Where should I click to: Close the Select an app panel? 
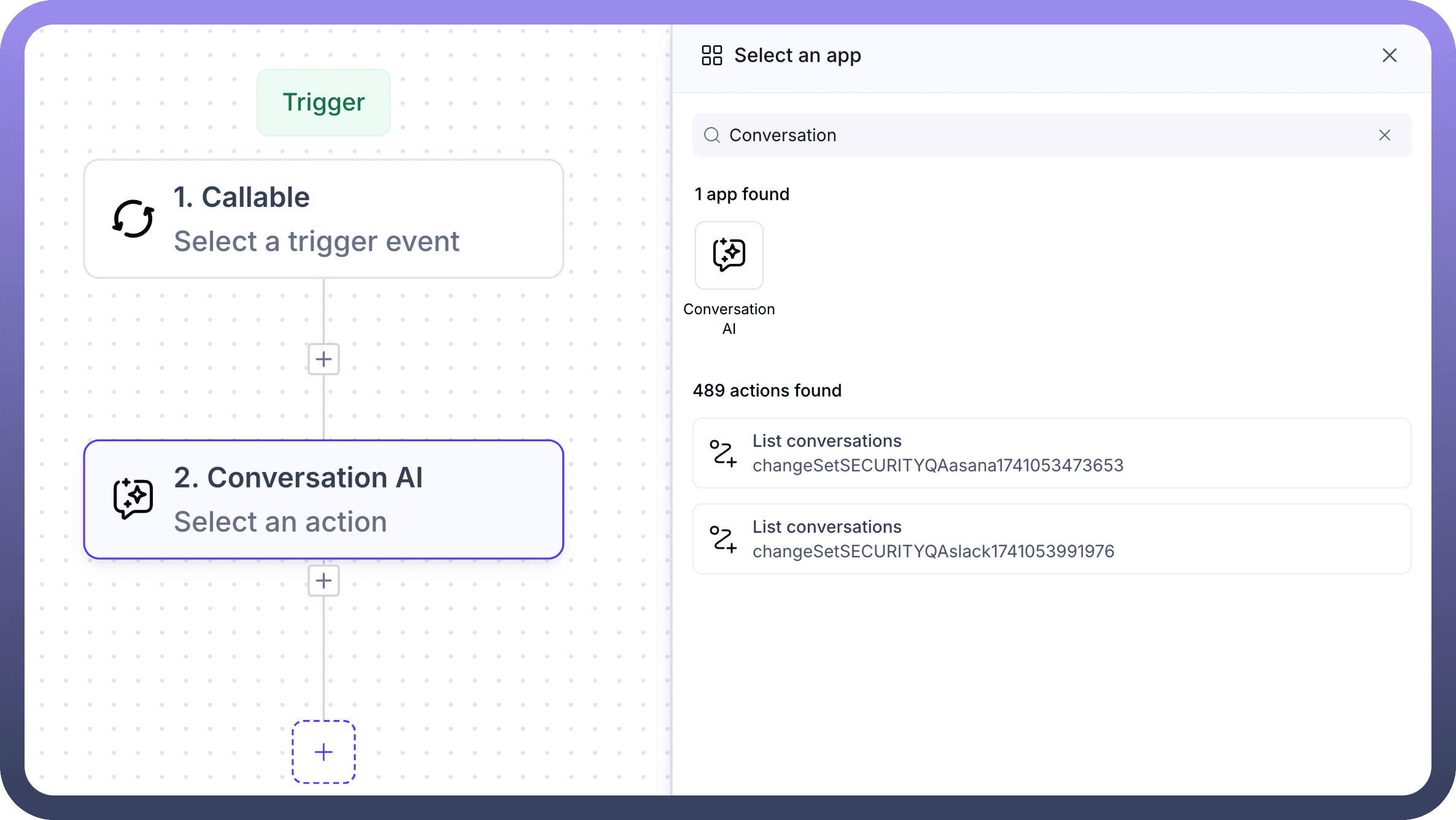coord(1389,55)
